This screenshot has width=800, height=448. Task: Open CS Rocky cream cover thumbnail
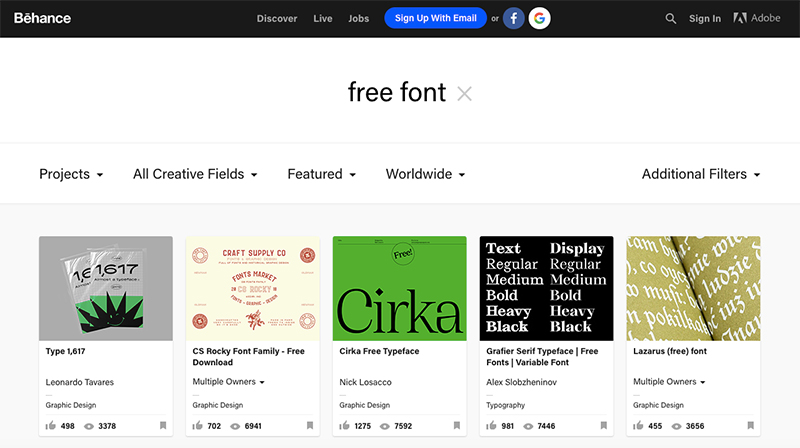[x=253, y=288]
